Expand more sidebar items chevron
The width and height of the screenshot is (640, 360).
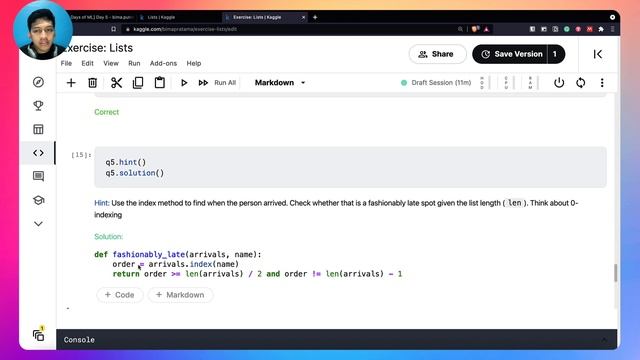coord(38,224)
